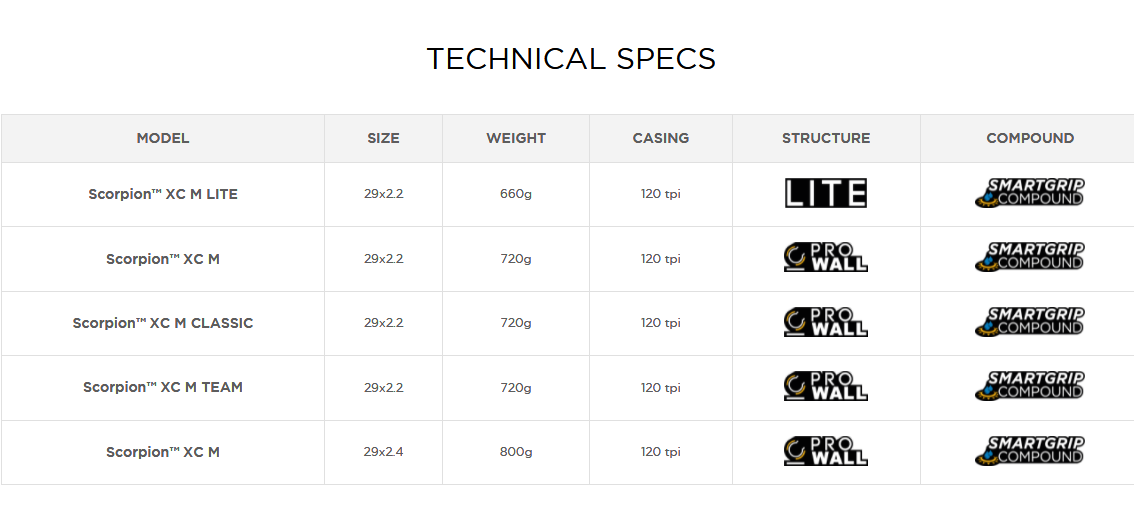This screenshot has width=1134, height=521.
Task: Click the SmartGrip Compound logo in the 29x2.4 row
Action: [x=1029, y=451]
